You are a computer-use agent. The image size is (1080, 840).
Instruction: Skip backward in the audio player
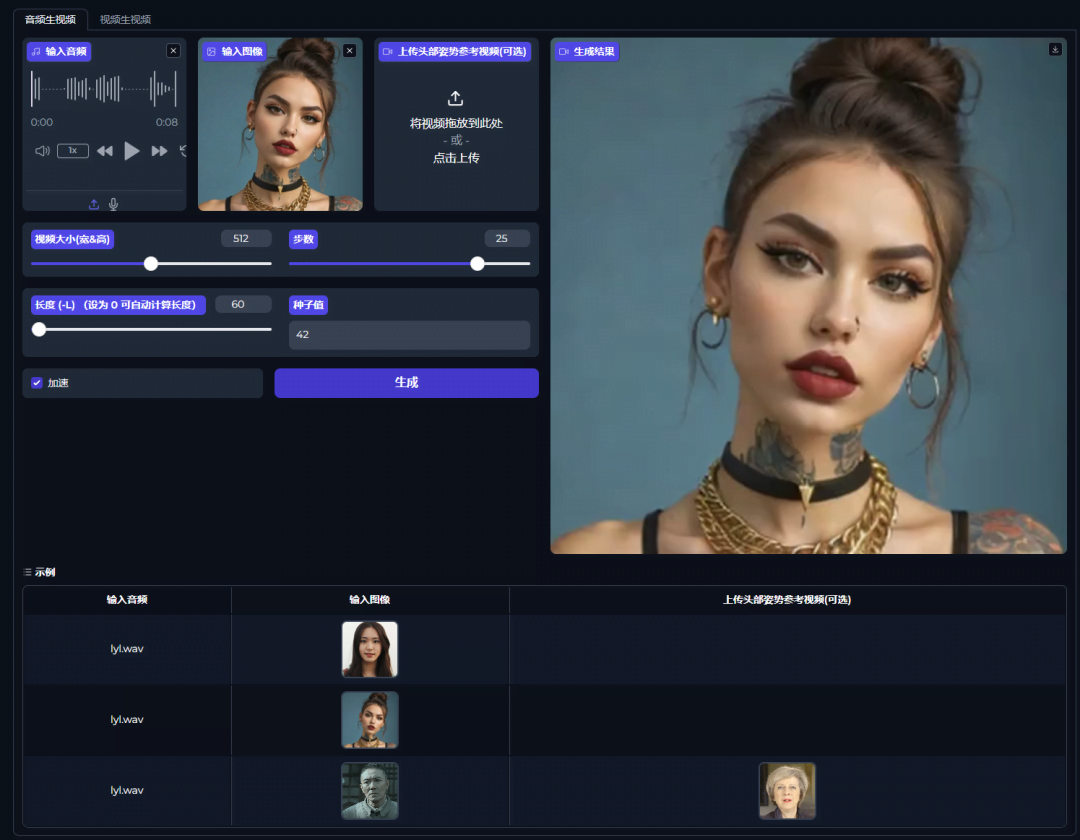[x=104, y=150]
